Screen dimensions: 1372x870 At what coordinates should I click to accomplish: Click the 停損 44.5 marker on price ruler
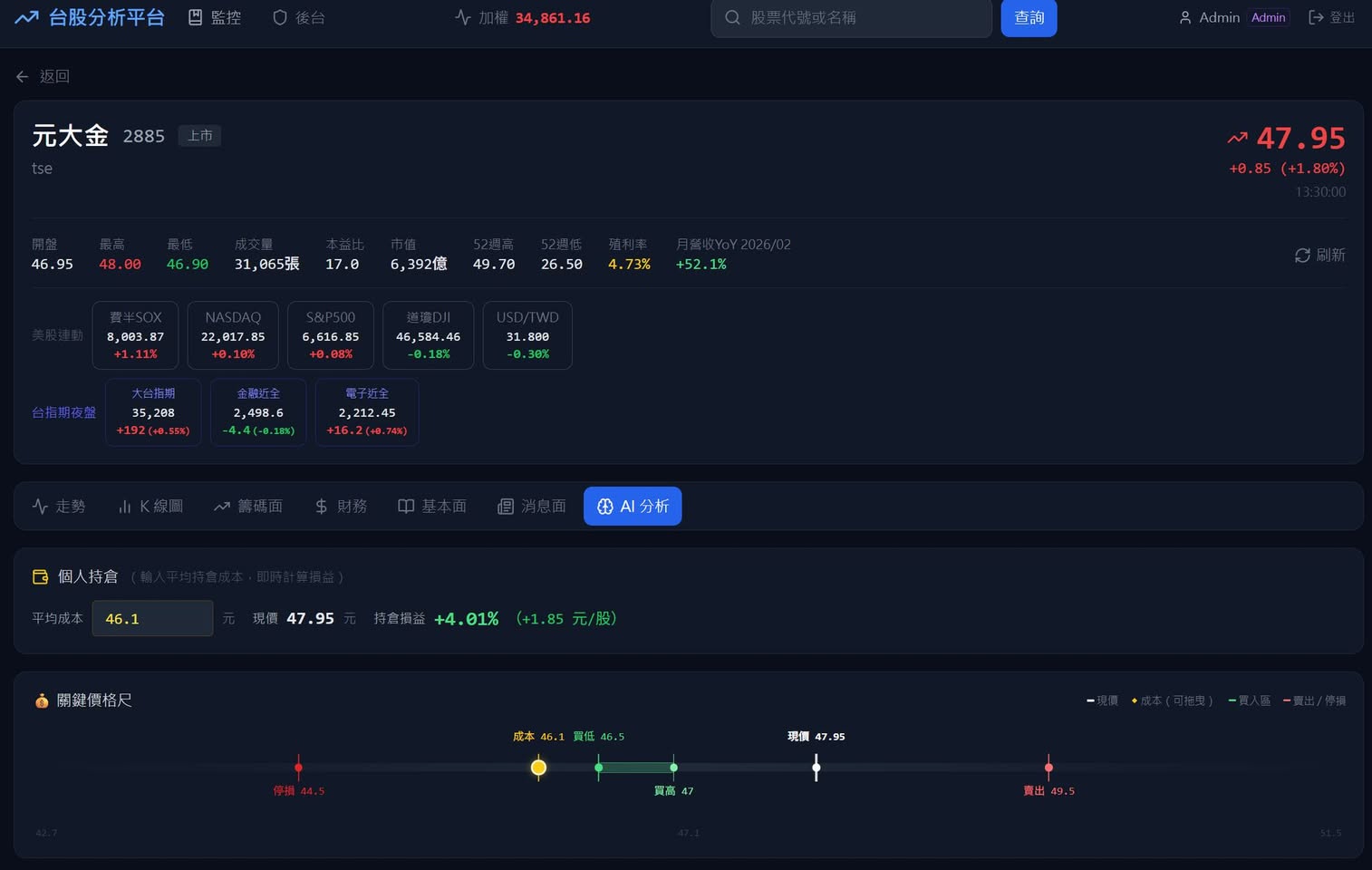(298, 768)
